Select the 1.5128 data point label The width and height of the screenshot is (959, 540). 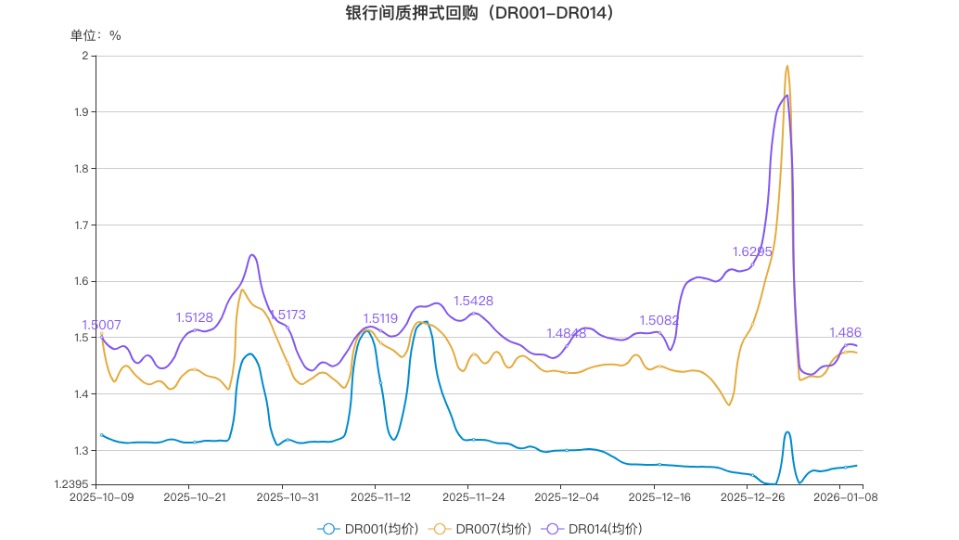coord(194,317)
